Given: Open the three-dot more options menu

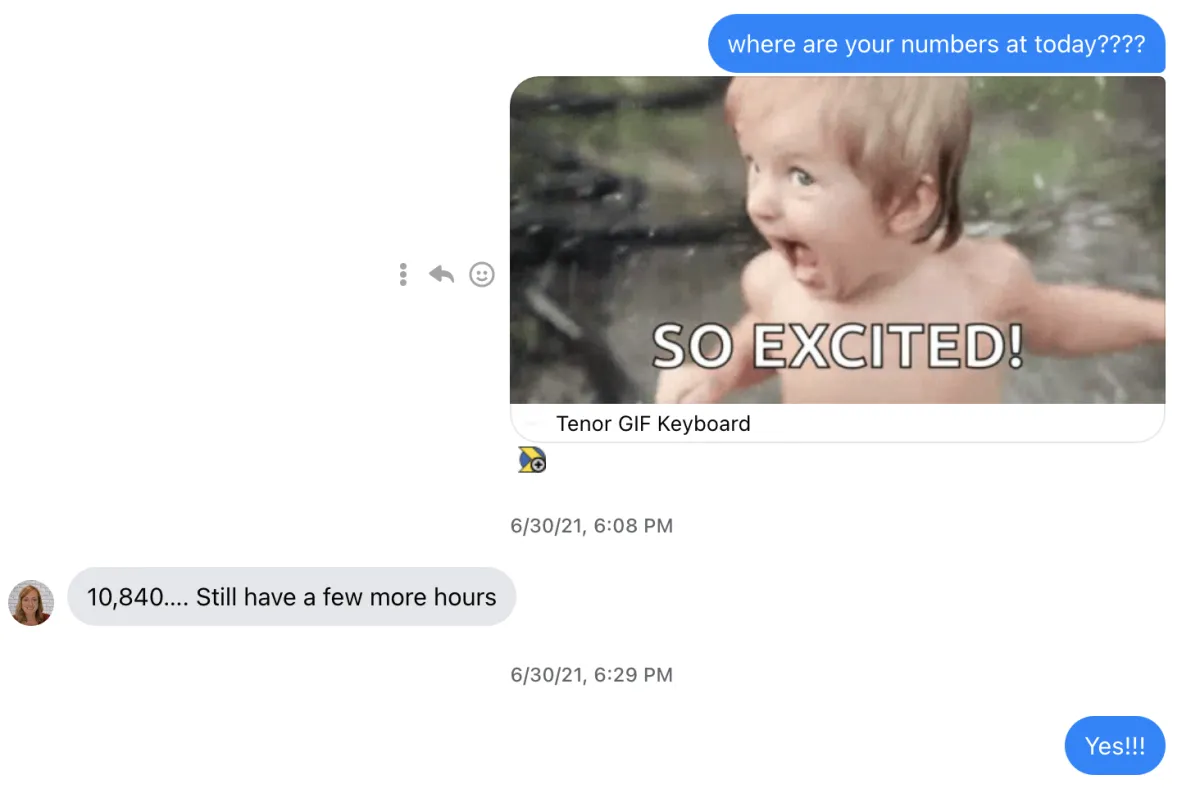Looking at the screenshot, I should (403, 274).
